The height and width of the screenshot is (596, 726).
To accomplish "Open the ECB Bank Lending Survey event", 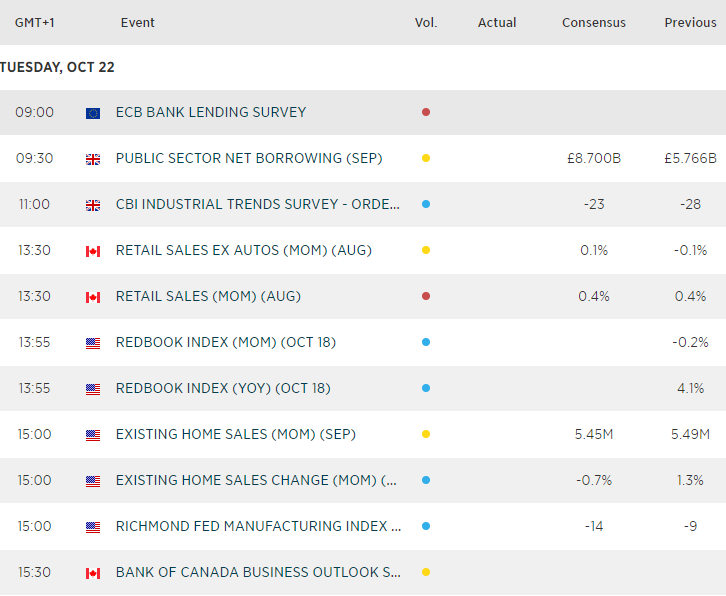I will coord(211,112).
